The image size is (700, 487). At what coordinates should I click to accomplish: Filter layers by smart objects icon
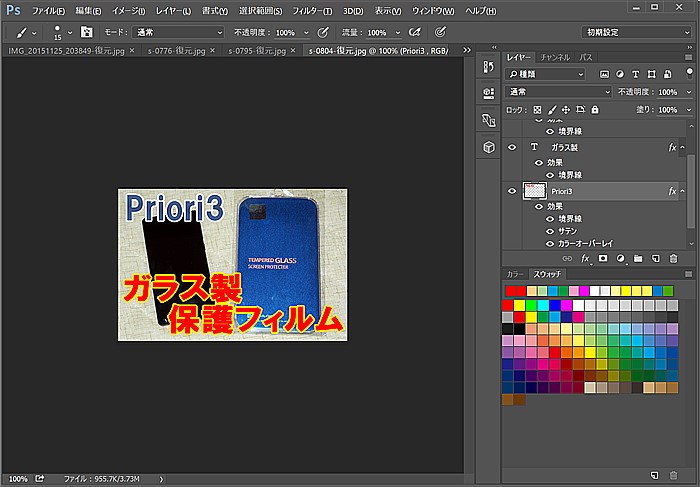(667, 74)
